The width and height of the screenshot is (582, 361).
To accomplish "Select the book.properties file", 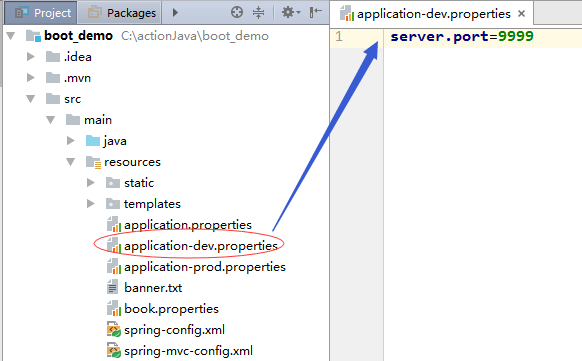I will click(171, 309).
